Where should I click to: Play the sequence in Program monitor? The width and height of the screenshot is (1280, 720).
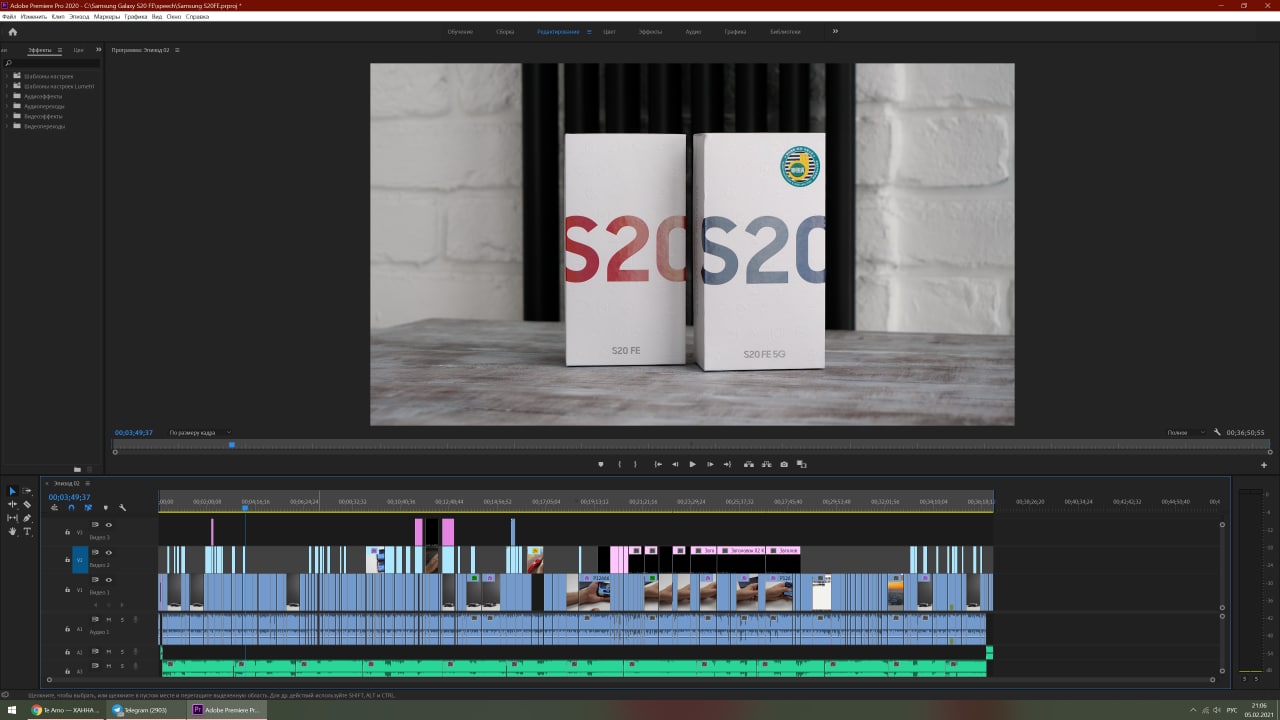(692, 464)
